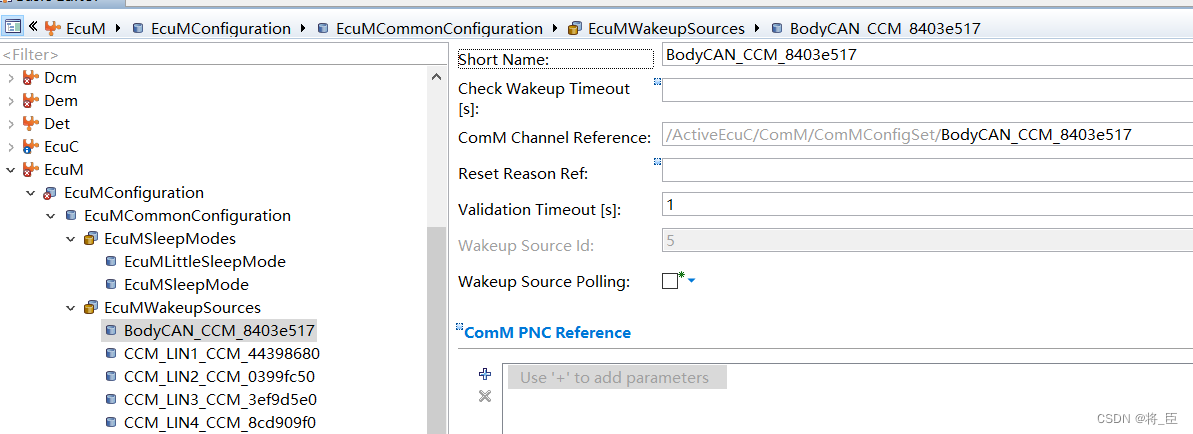
Task: Click the EcuMSleepModes folder icon in tree
Action: 91,239
